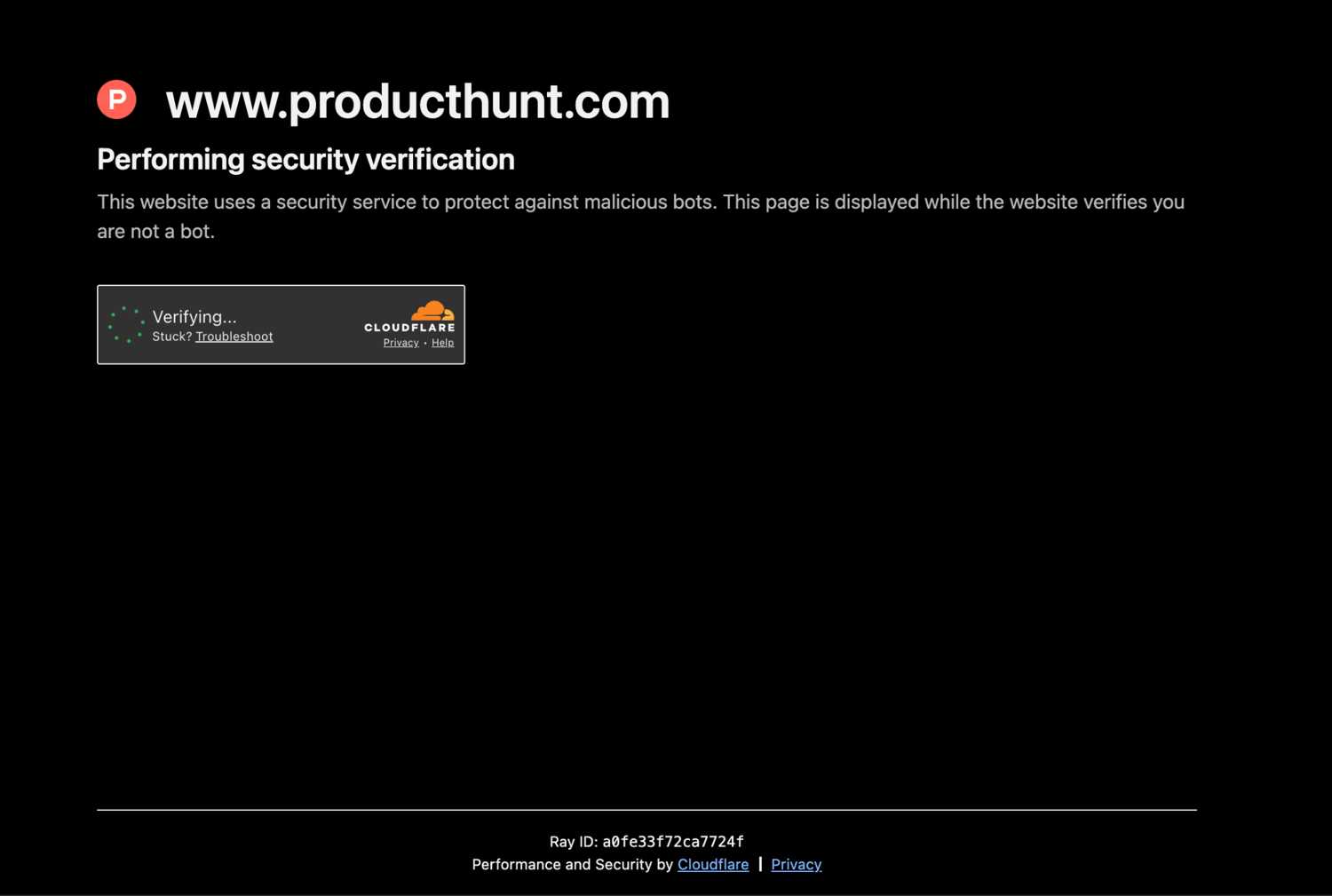Click the CLOUDFLARE wordmark in the widget
This screenshot has width=1332, height=896.
[x=409, y=328]
